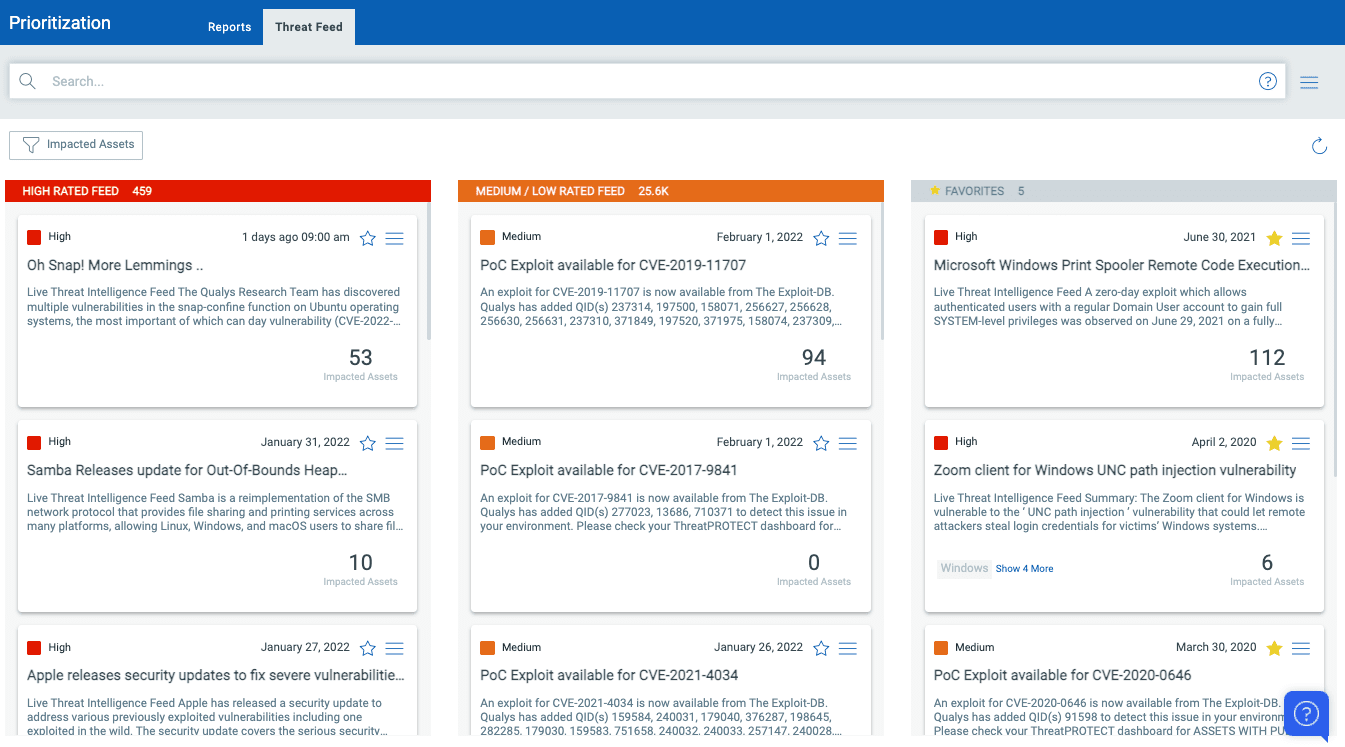Select the Threat Feed tab
1345x747 pixels.
(x=309, y=27)
